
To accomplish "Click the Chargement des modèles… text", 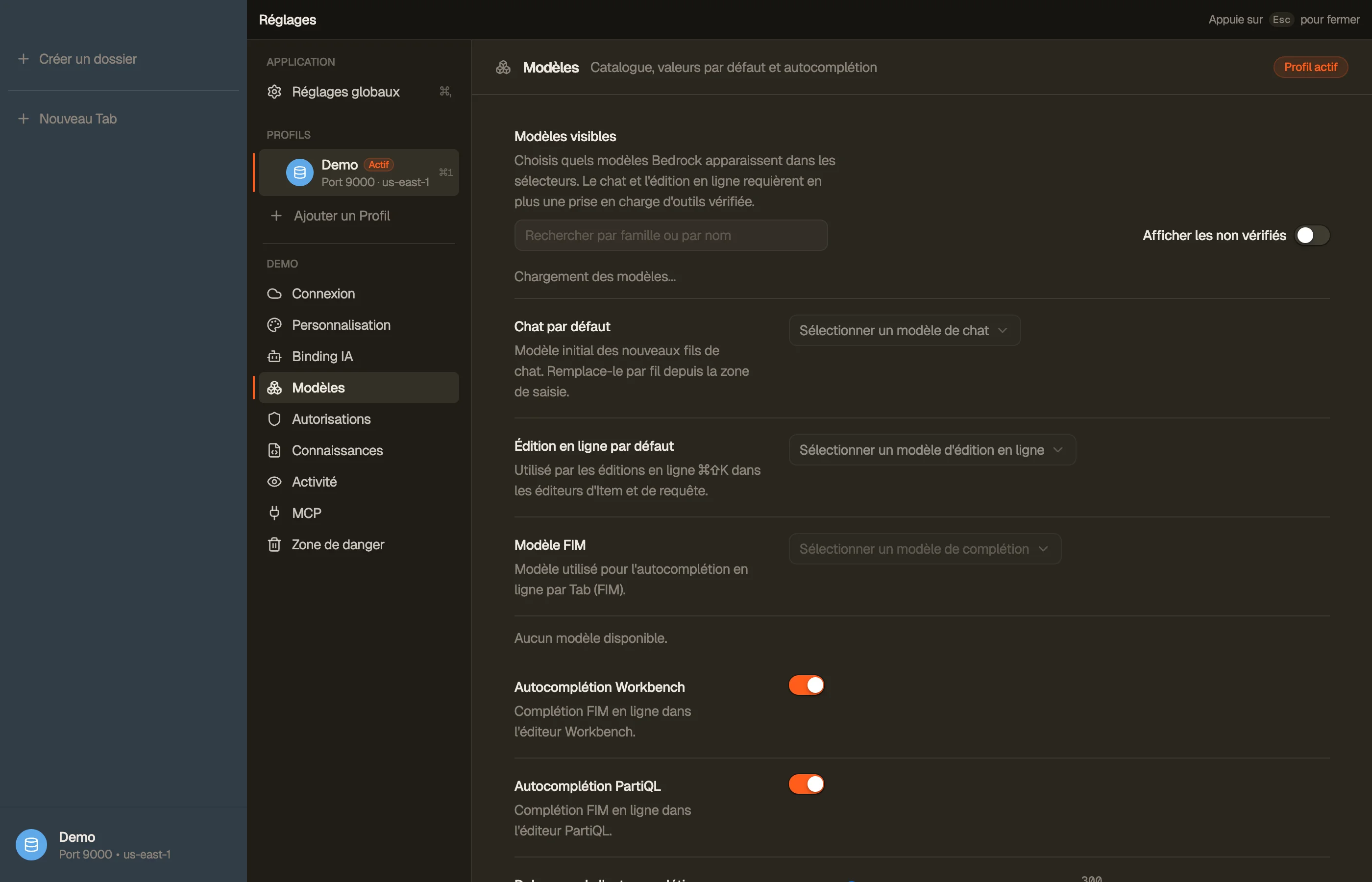I will 595,277.
